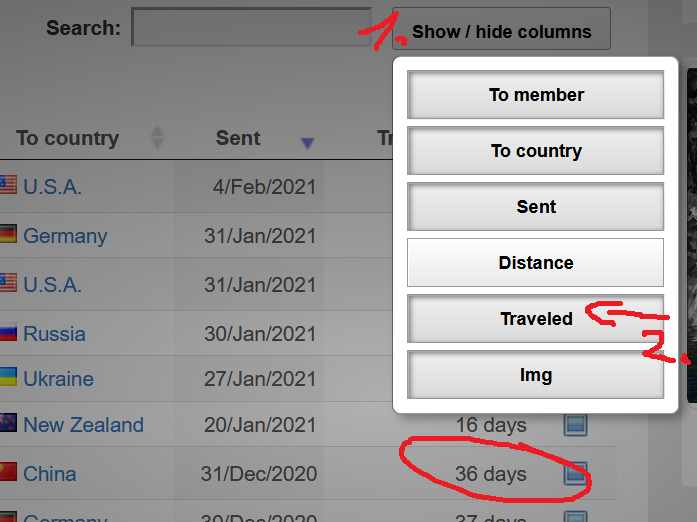Click the U.S.A. flag in the 4/Feb/2021 row
This screenshot has height=522, width=697.
tap(8, 186)
